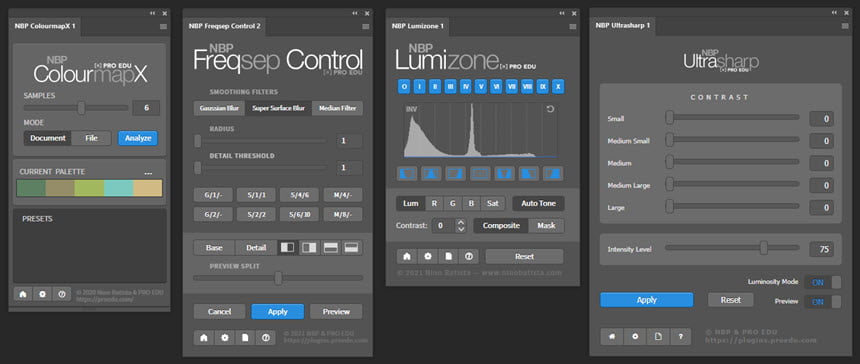This screenshot has width=860, height=364.
Task: Toggle Luminosity Mode switch
Action: pyautogui.click(x=822, y=282)
